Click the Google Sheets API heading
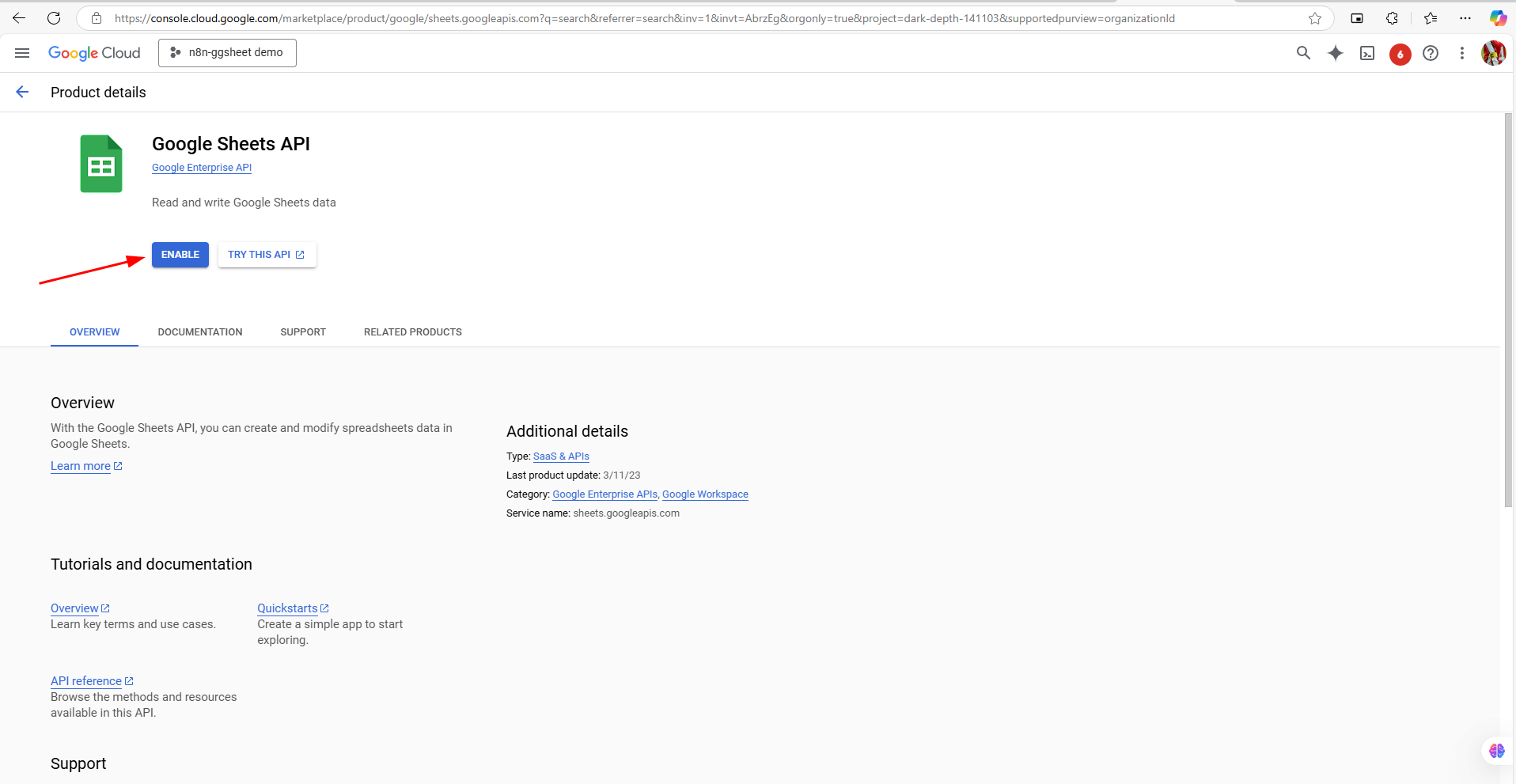 [231, 144]
